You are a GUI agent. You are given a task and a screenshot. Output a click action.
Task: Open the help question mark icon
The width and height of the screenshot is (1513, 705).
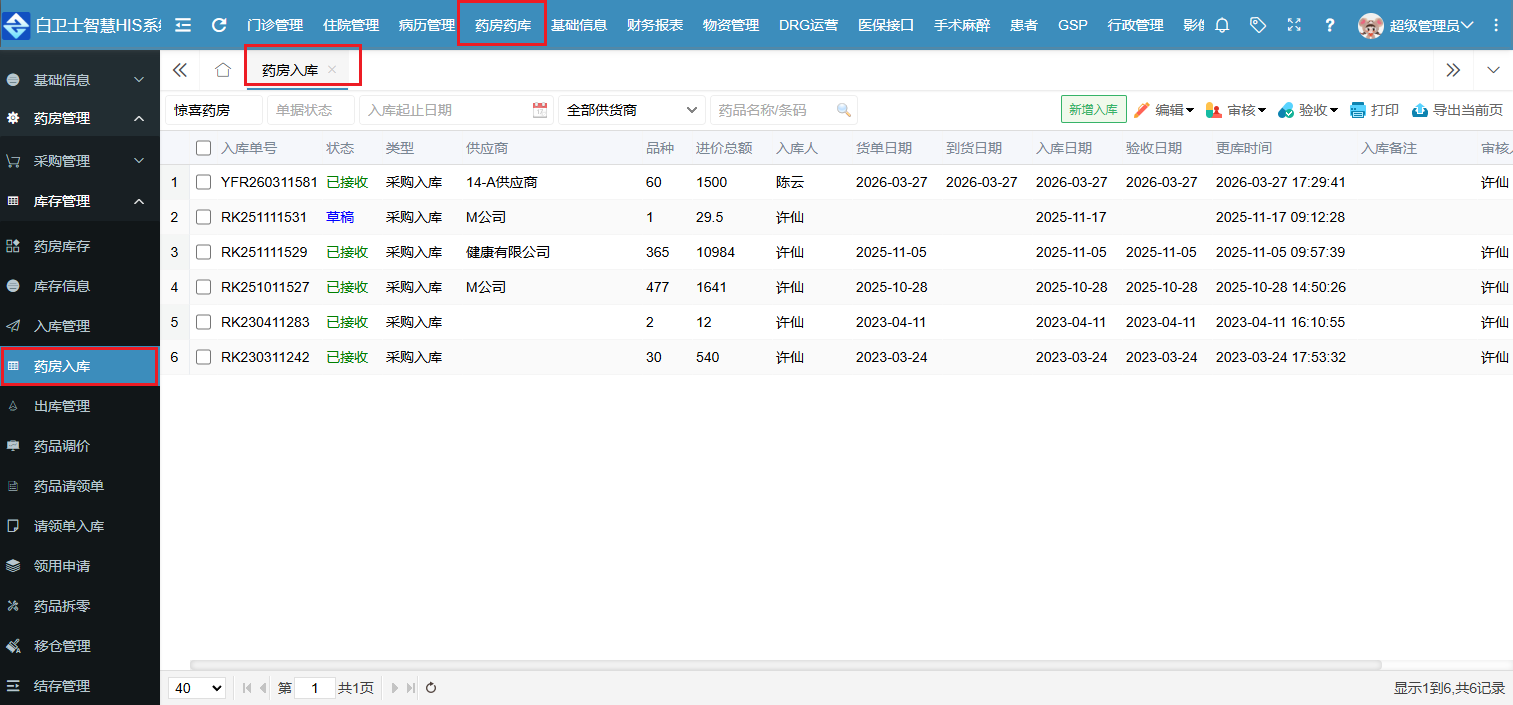[1329, 25]
